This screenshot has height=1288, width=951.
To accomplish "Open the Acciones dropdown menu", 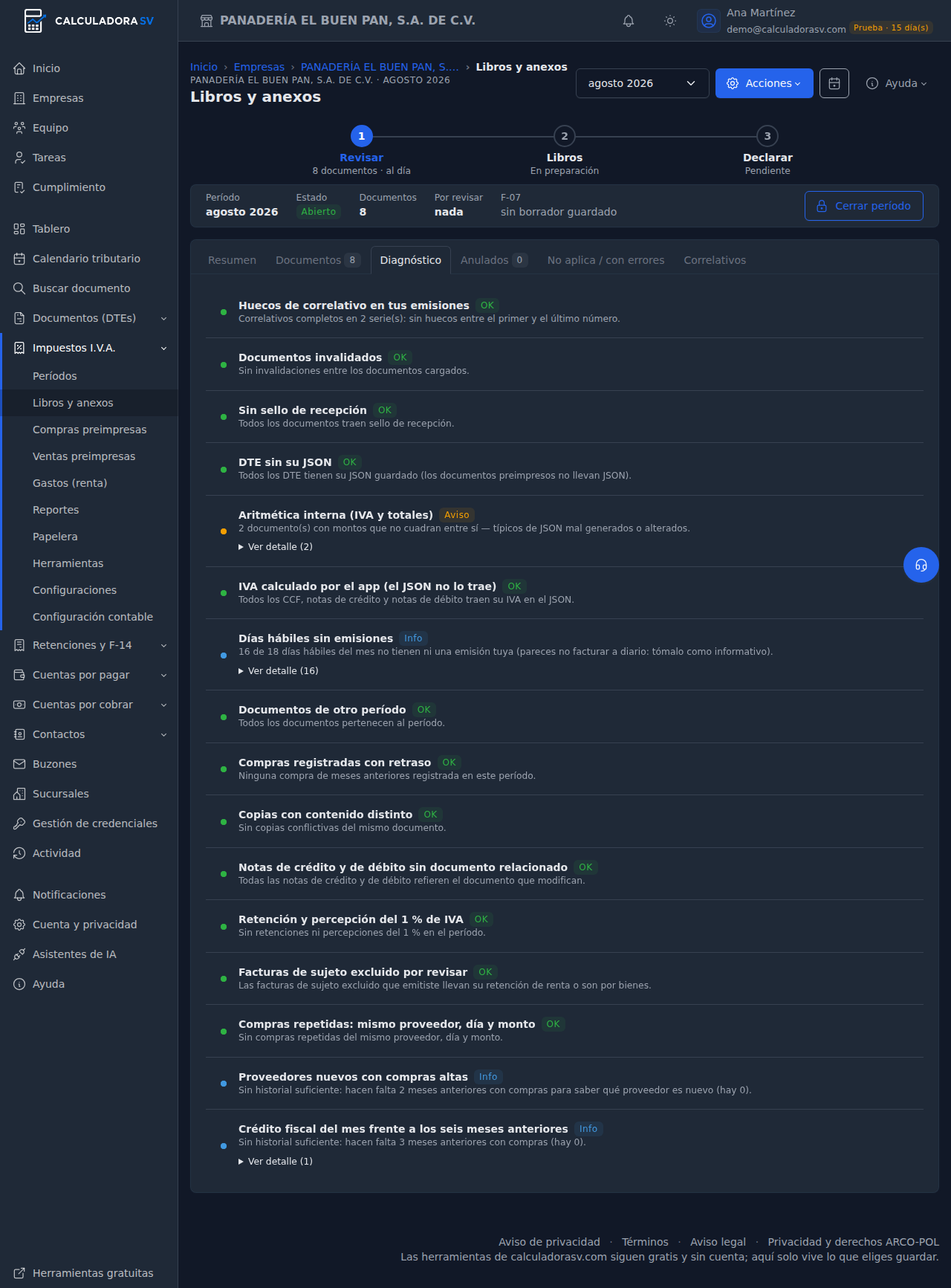I will tap(764, 83).
